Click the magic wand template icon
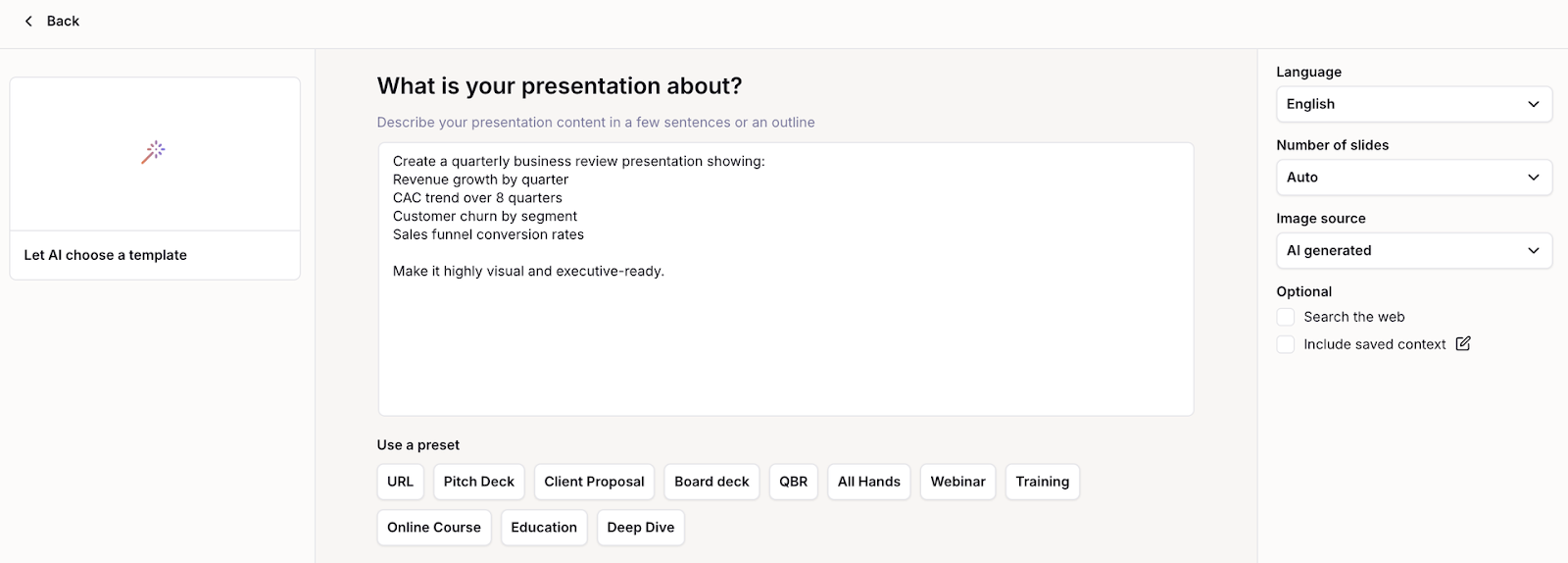The width and height of the screenshot is (1568, 563). [x=153, y=152]
